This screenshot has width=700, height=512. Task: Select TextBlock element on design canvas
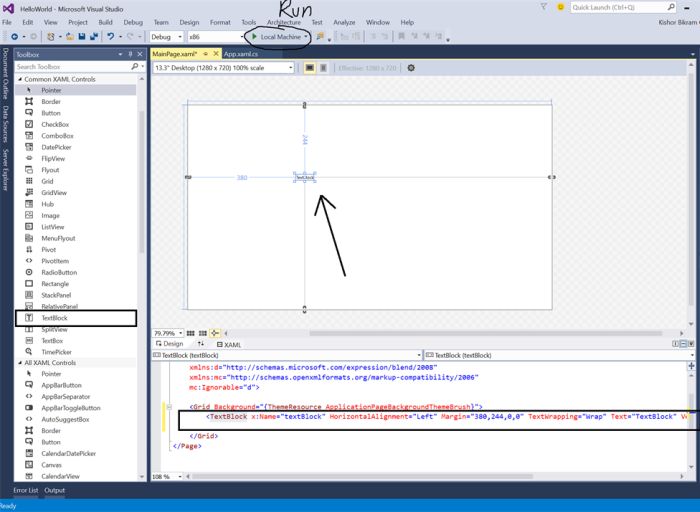tap(305, 178)
